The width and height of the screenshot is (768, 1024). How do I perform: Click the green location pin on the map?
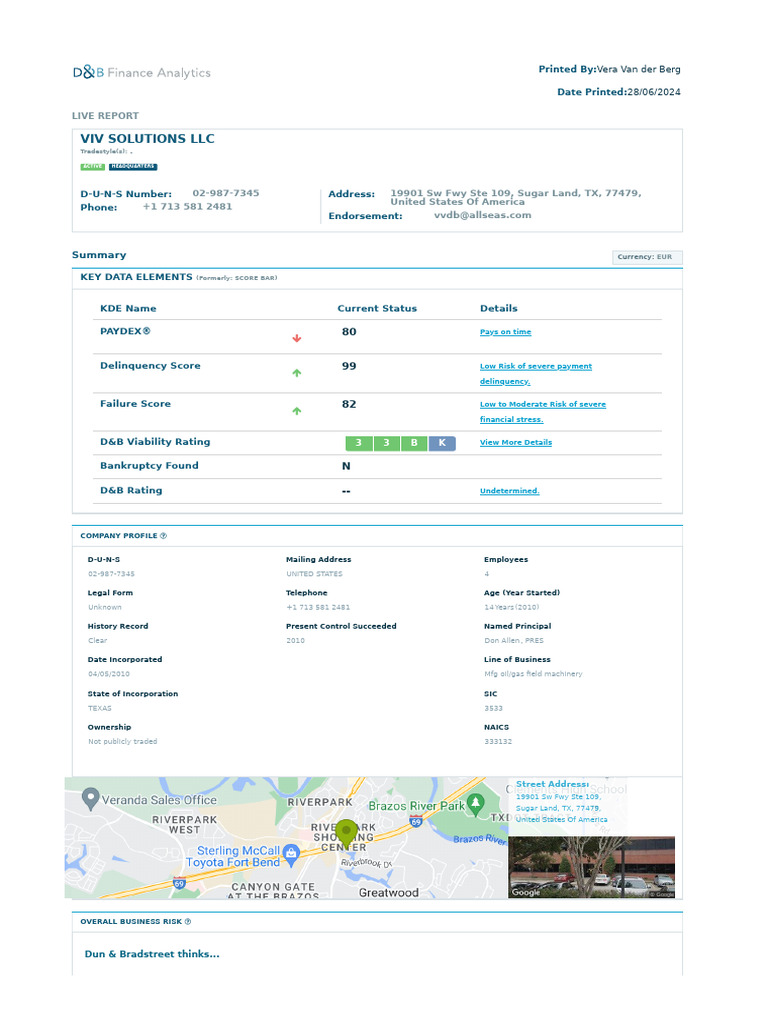coord(346,834)
